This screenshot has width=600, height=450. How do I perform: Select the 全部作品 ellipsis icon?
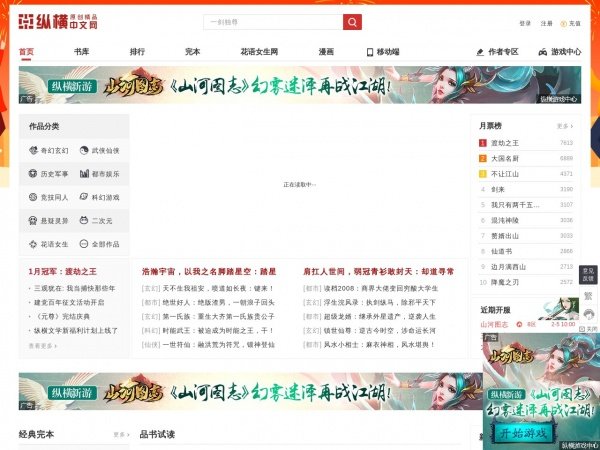tap(84, 244)
